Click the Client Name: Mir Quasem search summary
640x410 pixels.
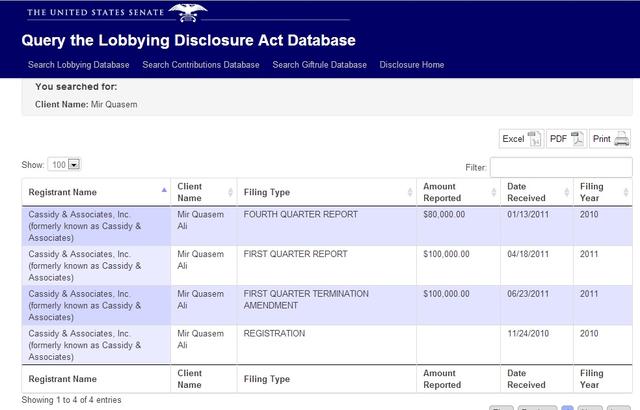coord(86,104)
